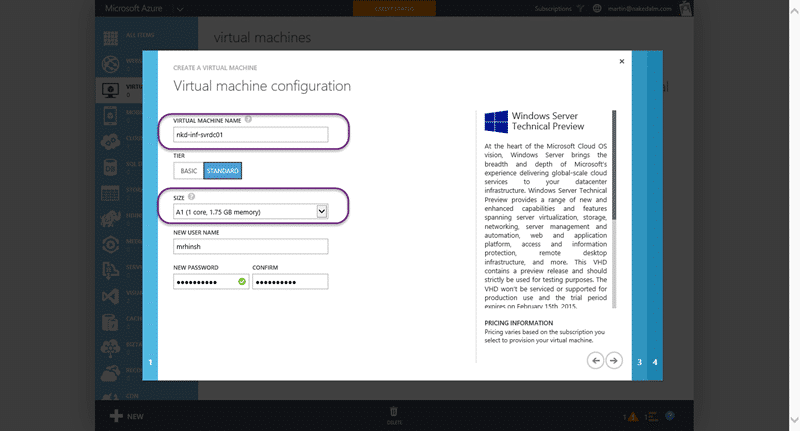Open warning notifications triangle icon
The image size is (800, 431).
tap(633, 417)
